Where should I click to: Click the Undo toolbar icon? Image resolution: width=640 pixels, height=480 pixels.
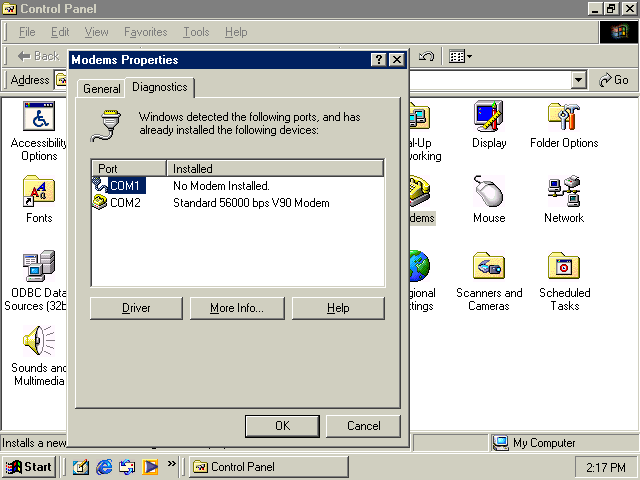point(426,56)
